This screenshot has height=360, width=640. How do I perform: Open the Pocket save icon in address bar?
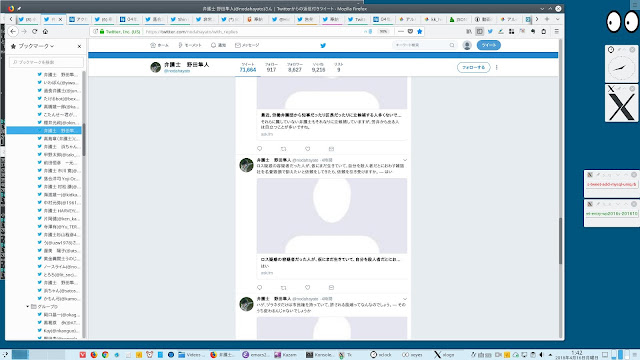click(x=410, y=31)
